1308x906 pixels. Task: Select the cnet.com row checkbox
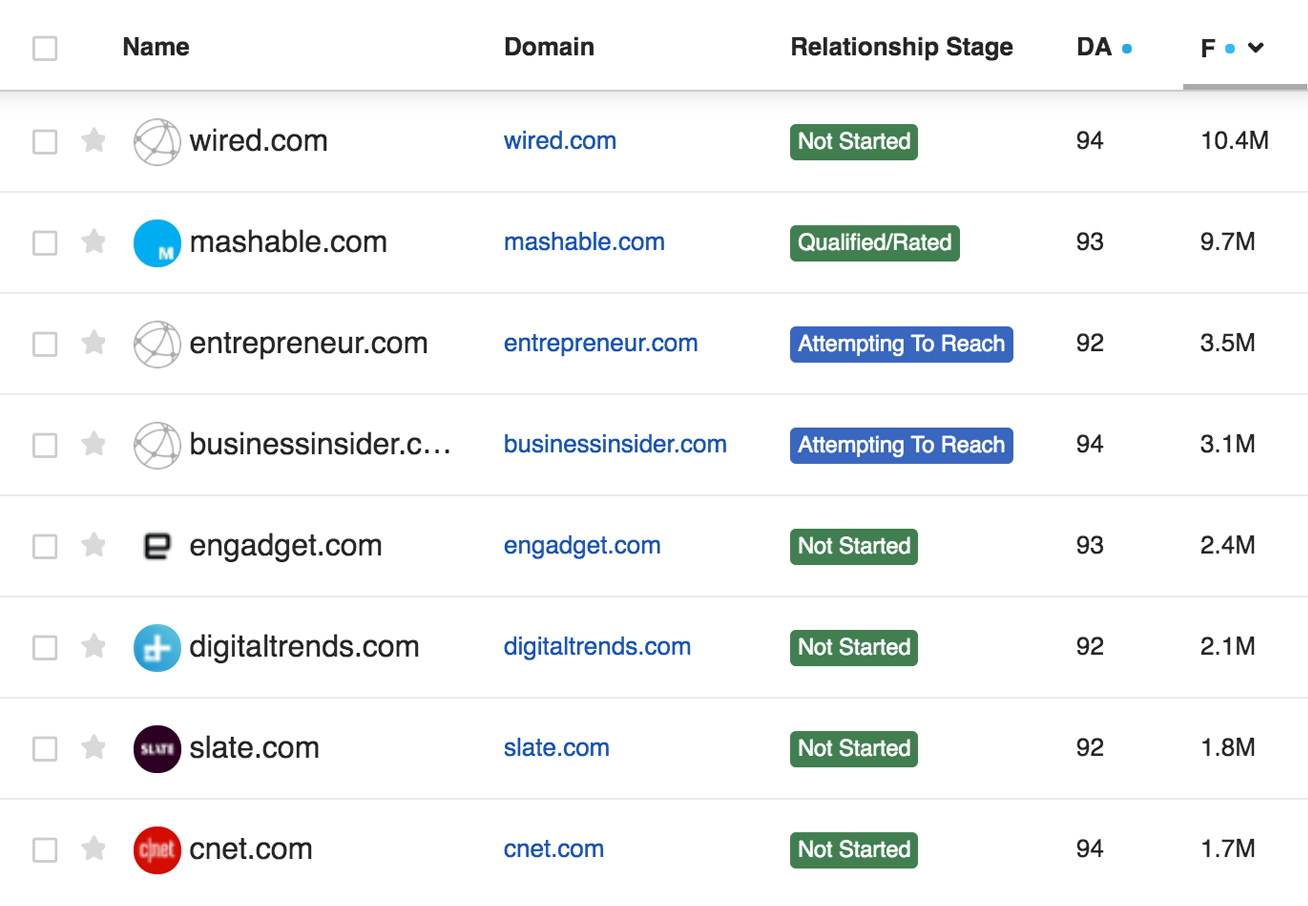click(x=45, y=850)
